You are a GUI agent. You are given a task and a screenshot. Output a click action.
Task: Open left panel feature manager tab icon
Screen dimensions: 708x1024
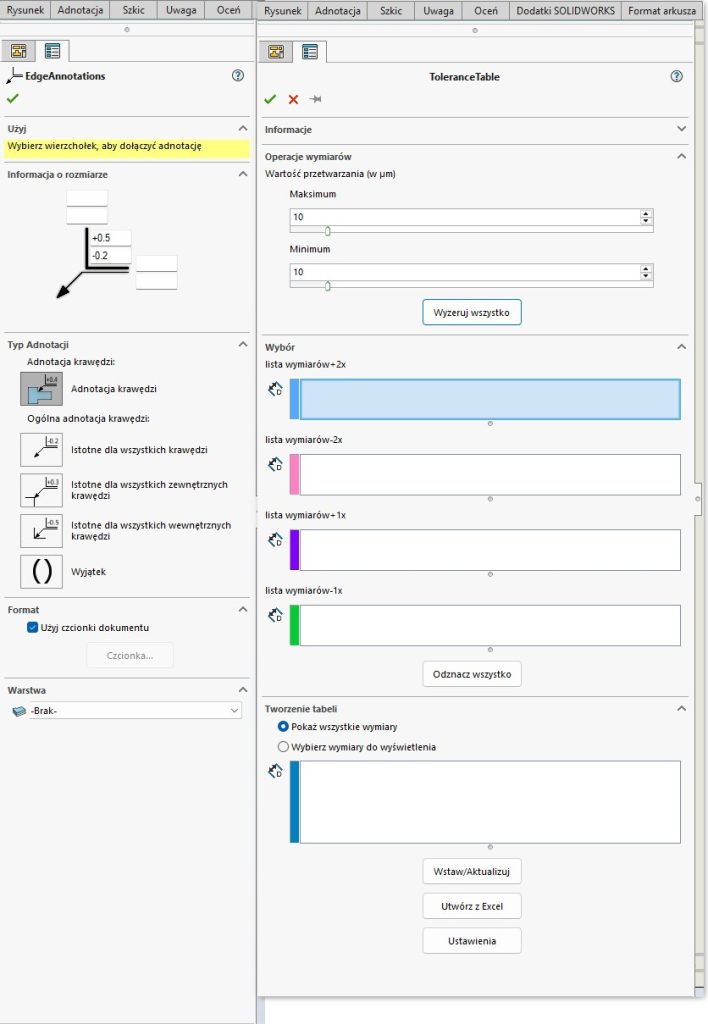click(18, 51)
